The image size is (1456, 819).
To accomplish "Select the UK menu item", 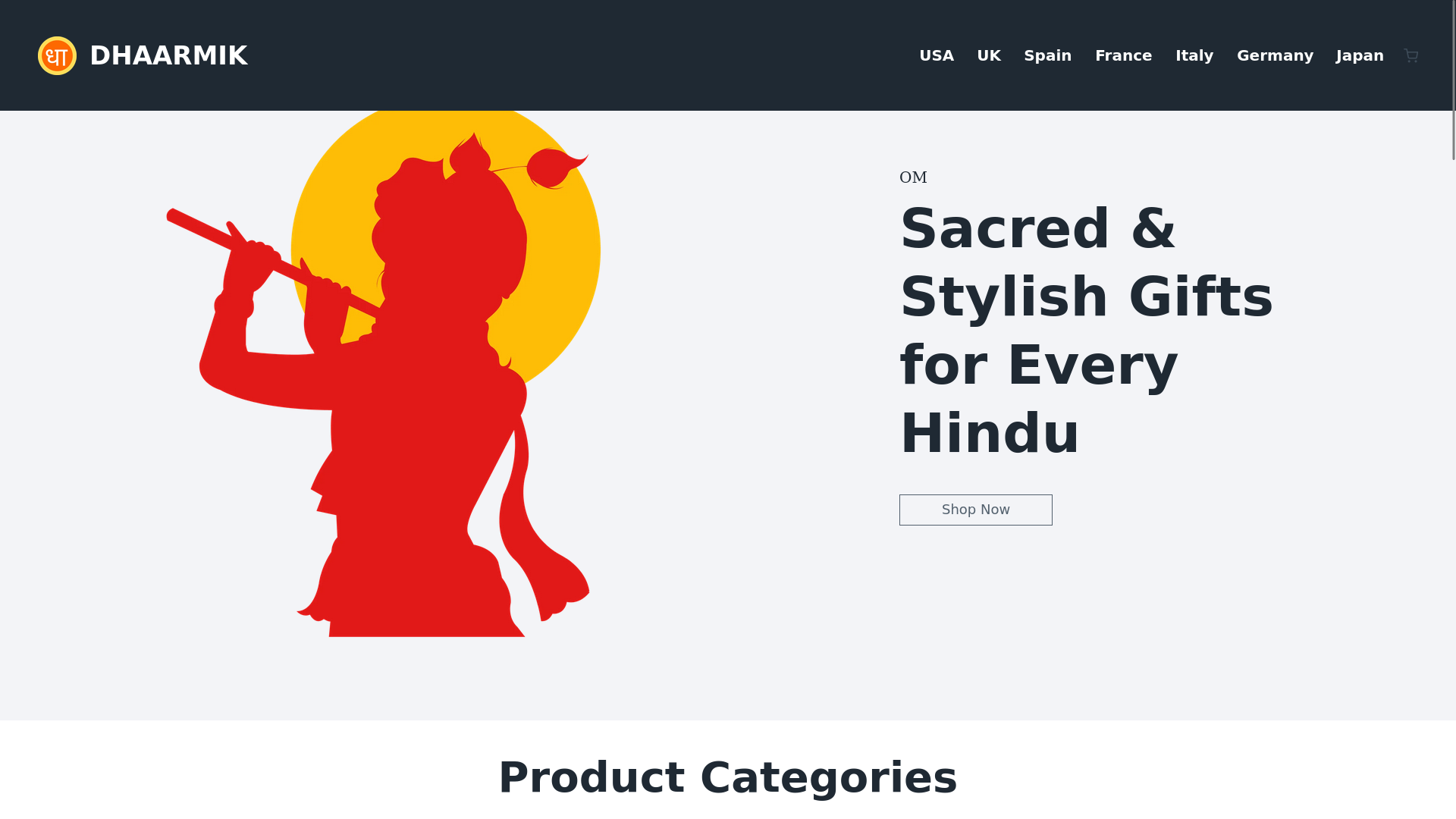I will [x=989, y=55].
